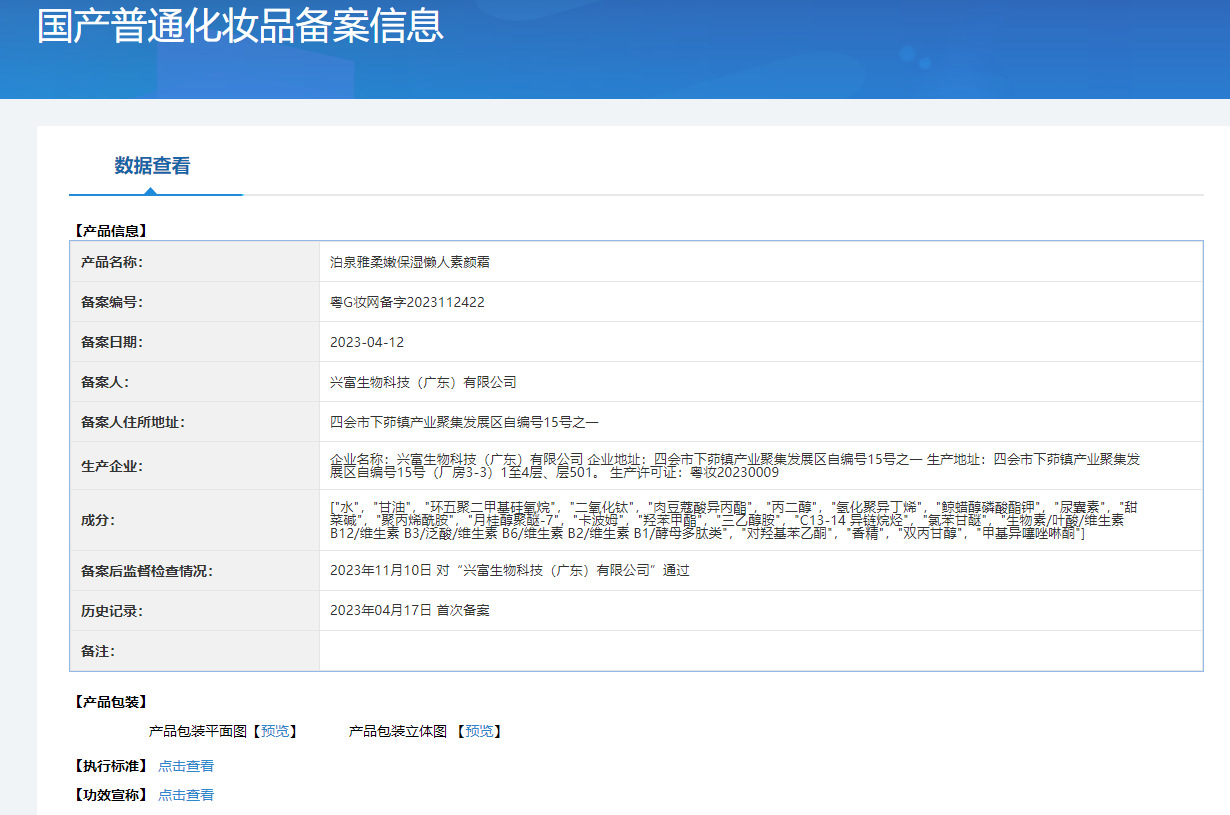Image resolution: width=1230 pixels, height=815 pixels.
Task: Click the 2023年11月10日 inspection result text
Action: pyautogui.click(x=510, y=571)
